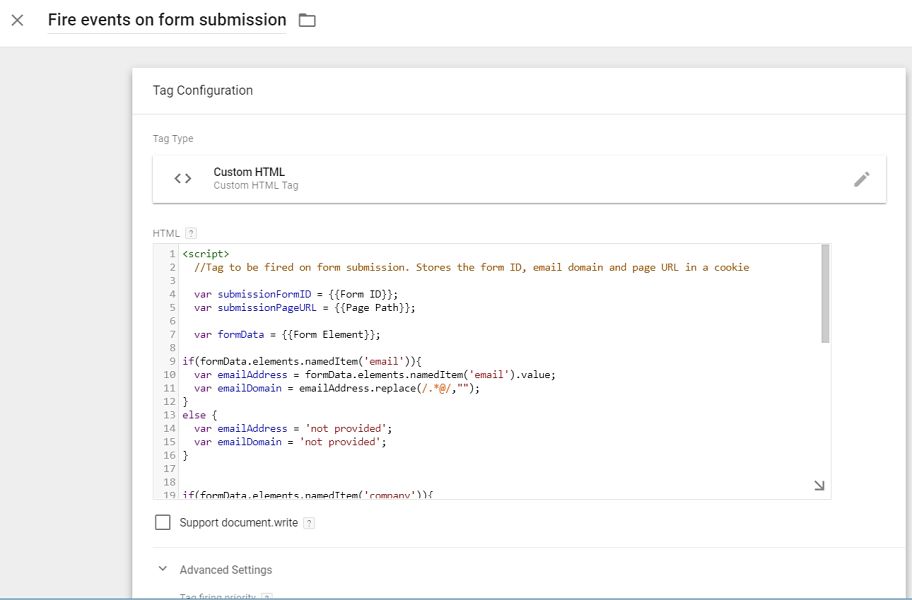This screenshot has height=600, width=912.
Task: Place cursor on the <script> opening line
Action: [206, 254]
